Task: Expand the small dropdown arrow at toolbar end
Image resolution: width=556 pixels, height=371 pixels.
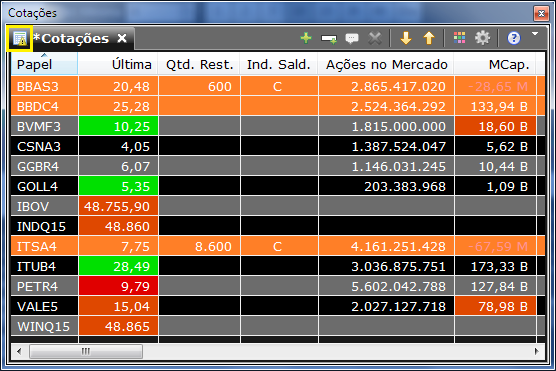Action: (535, 34)
